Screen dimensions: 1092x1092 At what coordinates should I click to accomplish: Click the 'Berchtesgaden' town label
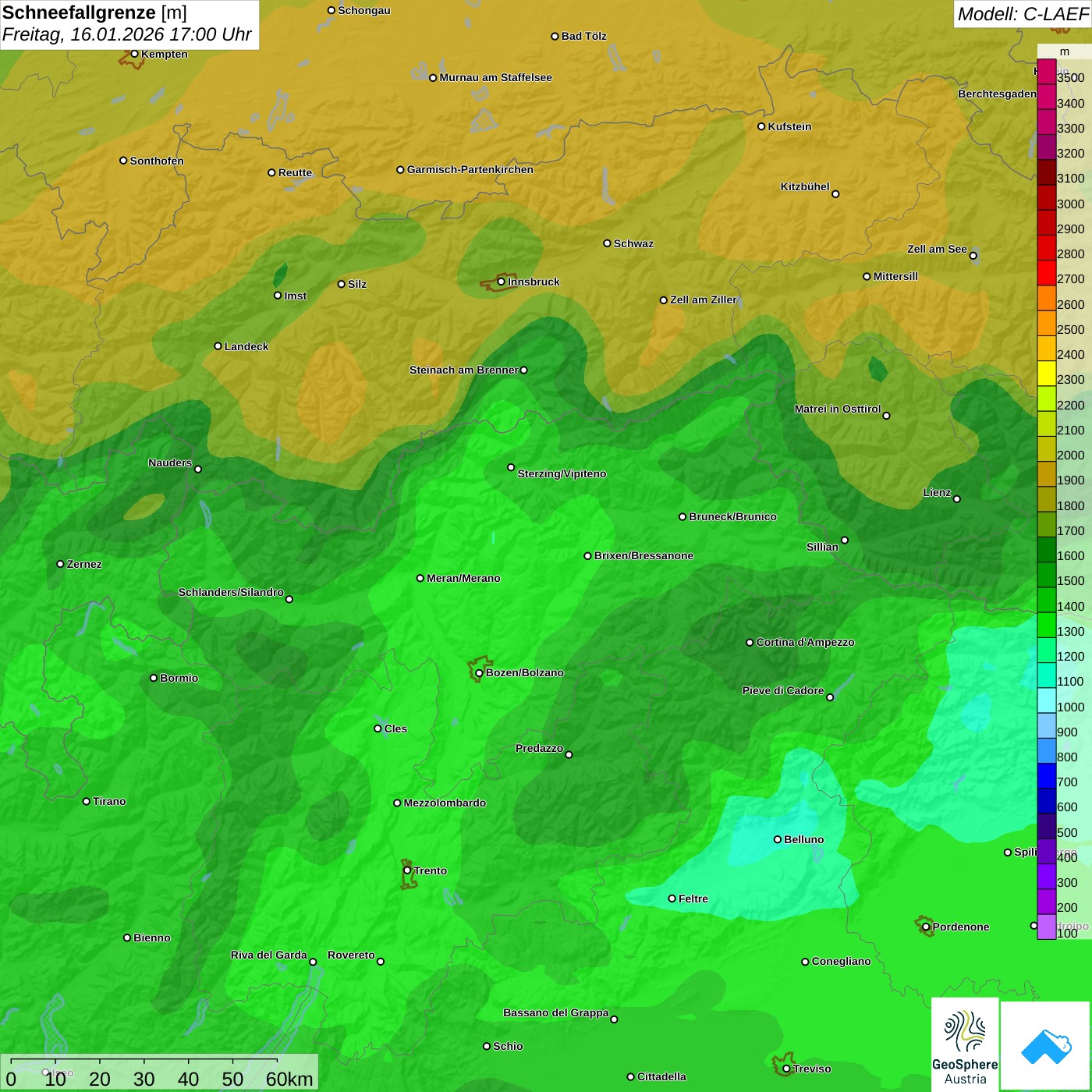[x=997, y=94]
